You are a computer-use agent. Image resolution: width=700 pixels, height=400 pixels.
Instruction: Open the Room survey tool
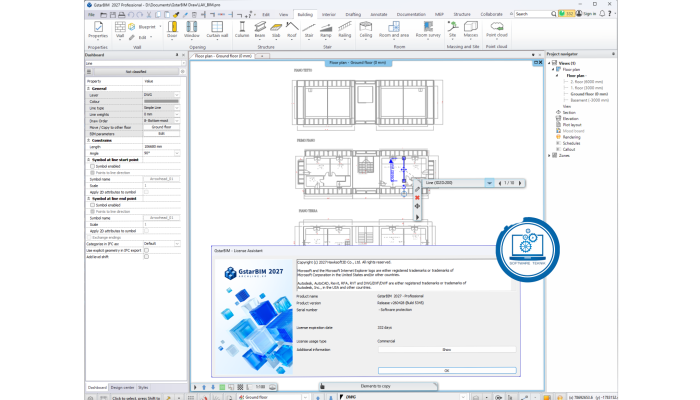[x=428, y=30]
